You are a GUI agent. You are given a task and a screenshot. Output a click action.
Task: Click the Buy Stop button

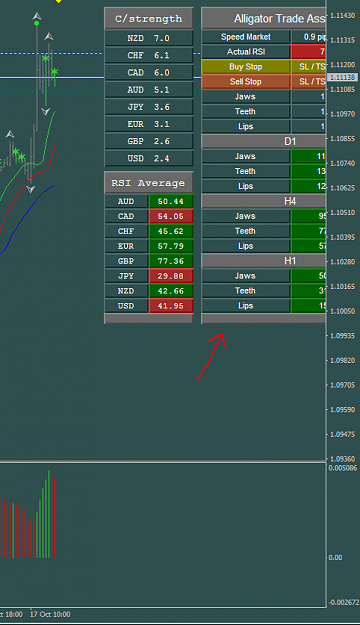[246, 67]
